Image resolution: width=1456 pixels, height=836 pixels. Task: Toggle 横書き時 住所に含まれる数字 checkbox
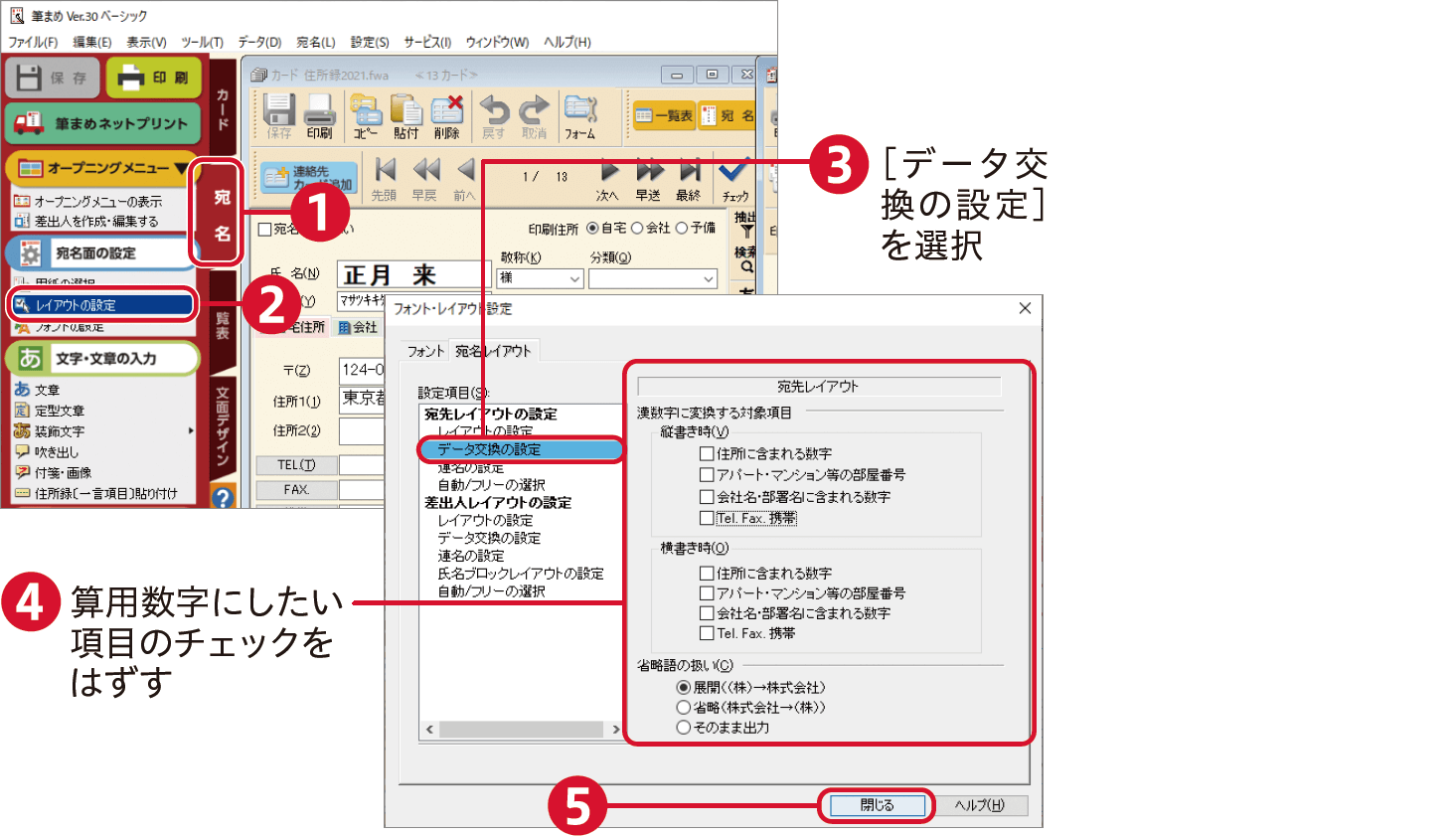(707, 574)
